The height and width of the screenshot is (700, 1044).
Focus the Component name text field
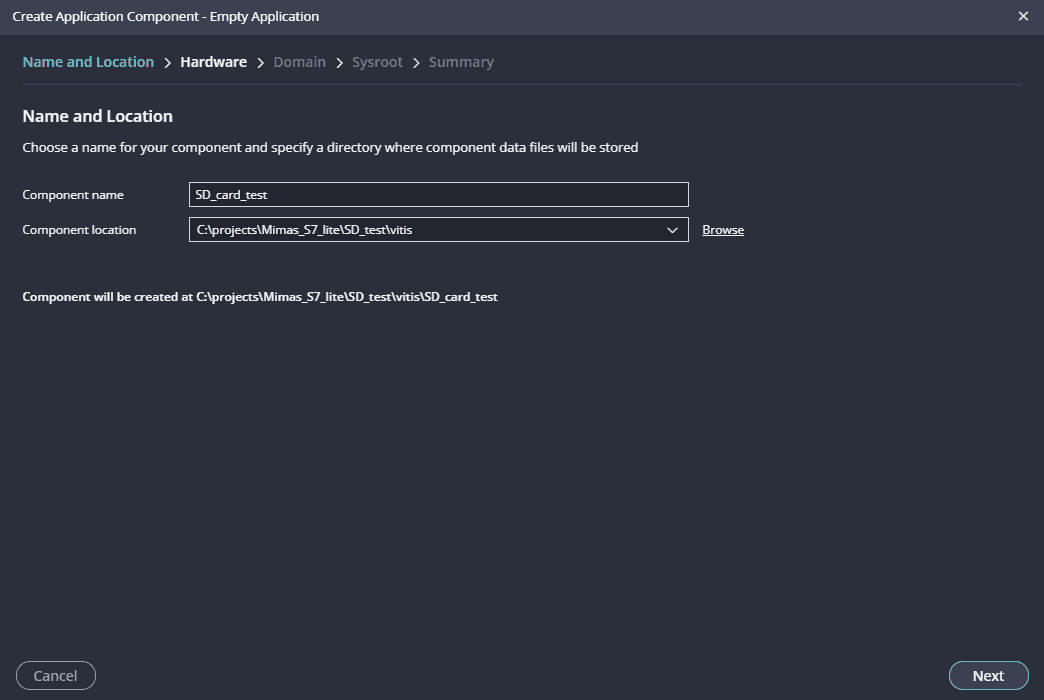coord(438,195)
